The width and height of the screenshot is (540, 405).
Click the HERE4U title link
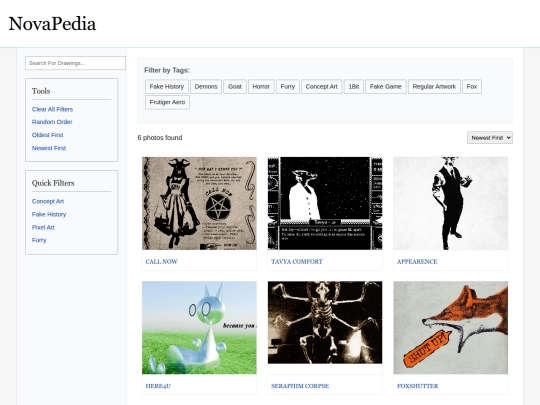(158, 386)
